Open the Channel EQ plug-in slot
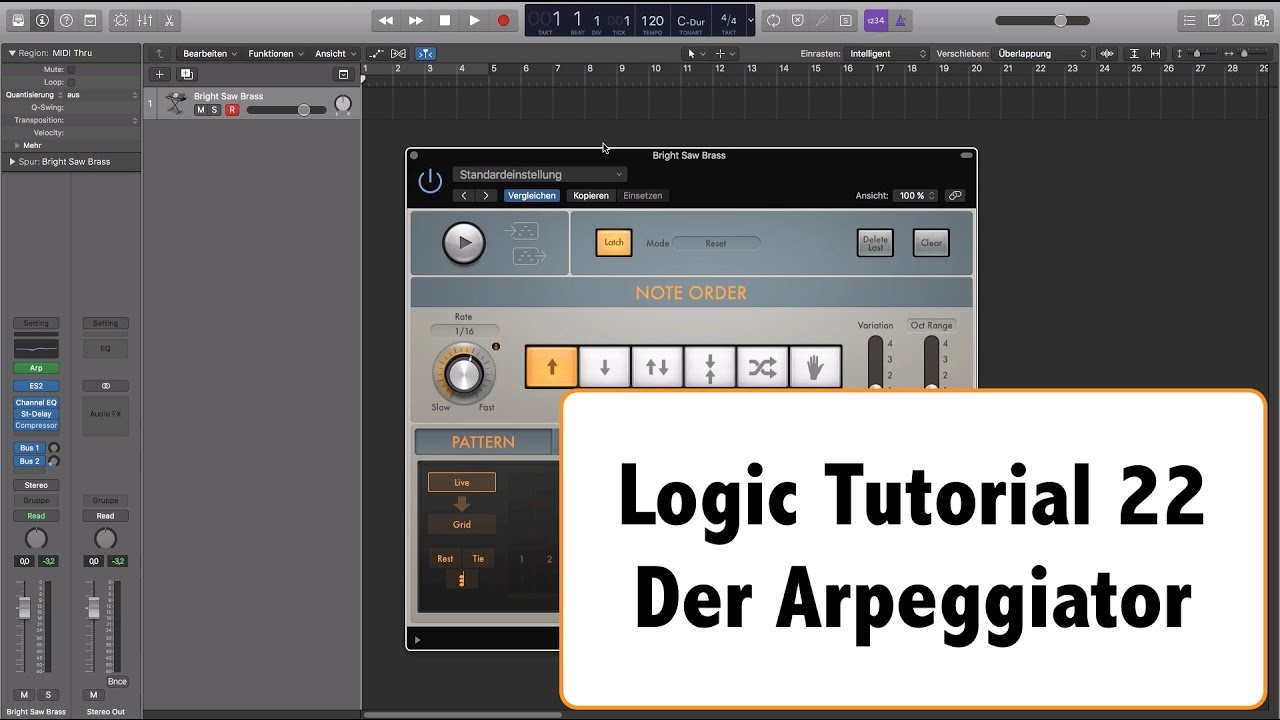 36,403
